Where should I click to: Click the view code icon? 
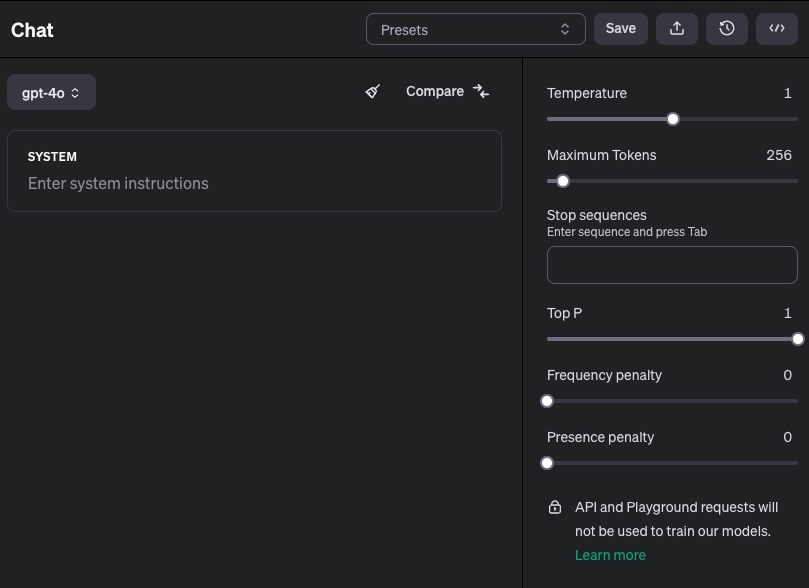(777, 29)
